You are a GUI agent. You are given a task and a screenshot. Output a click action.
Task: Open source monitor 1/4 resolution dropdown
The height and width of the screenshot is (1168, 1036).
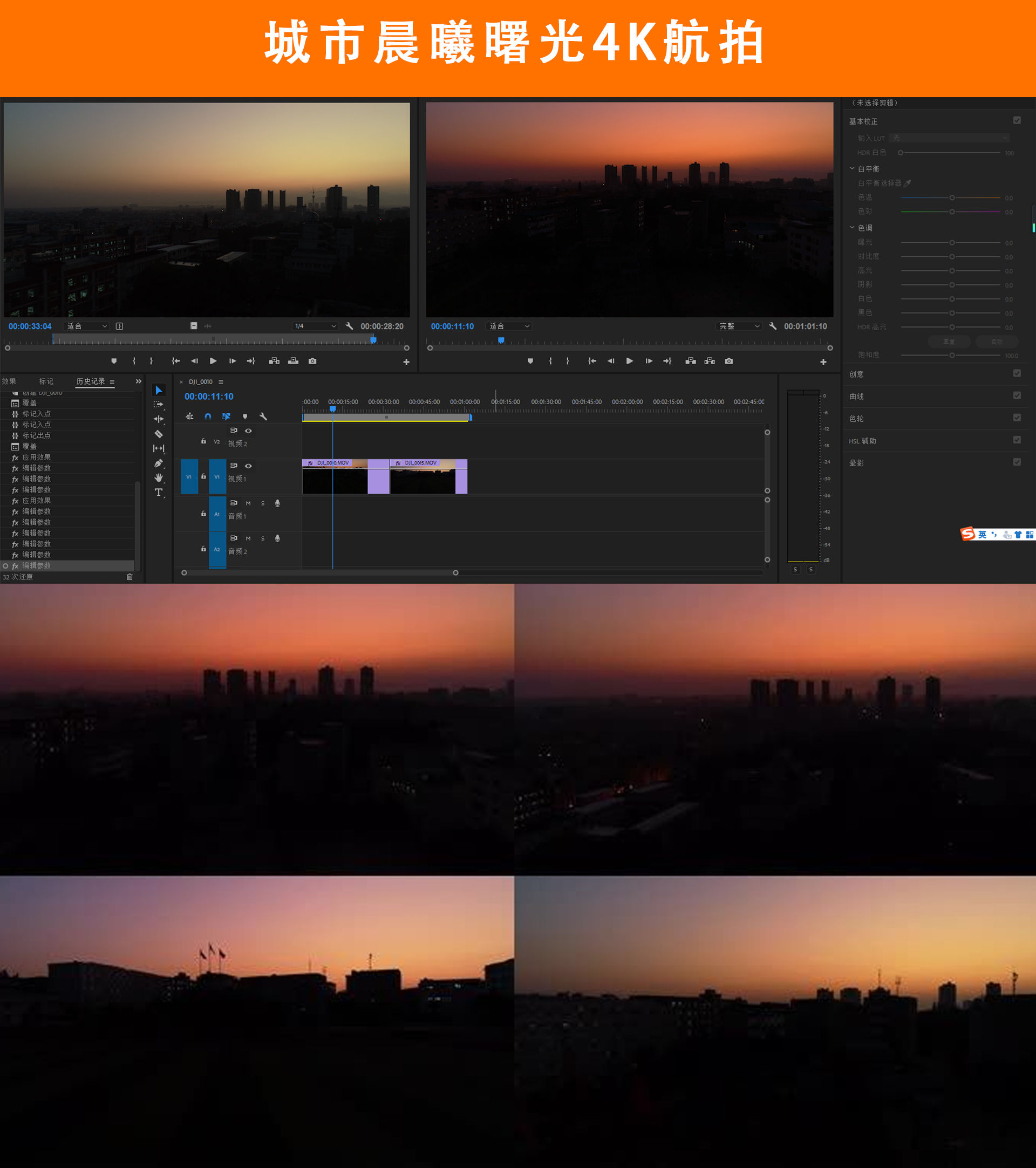(316, 326)
